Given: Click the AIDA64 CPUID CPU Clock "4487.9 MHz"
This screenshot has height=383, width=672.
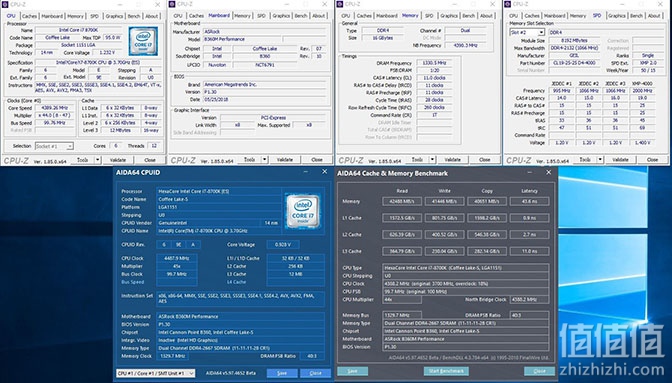Looking at the screenshot, I should (x=177, y=258).
